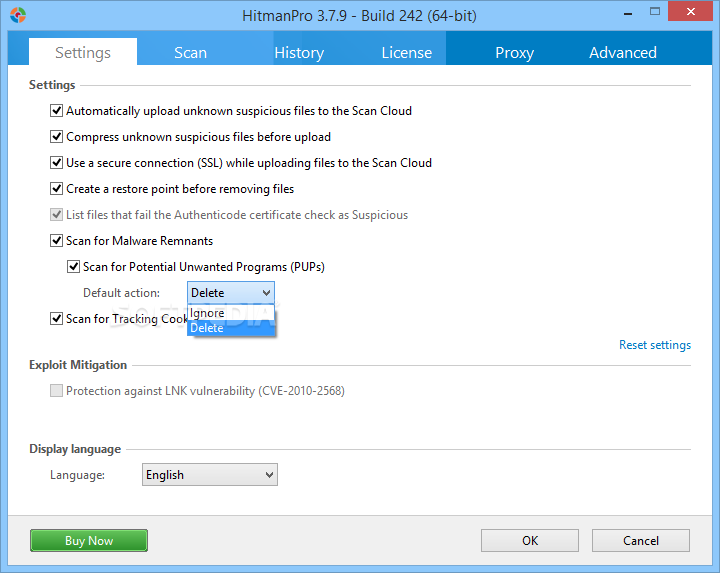The width and height of the screenshot is (720, 573).
Task: Uncheck Scan for Tracking Cookies
Action: 56,319
